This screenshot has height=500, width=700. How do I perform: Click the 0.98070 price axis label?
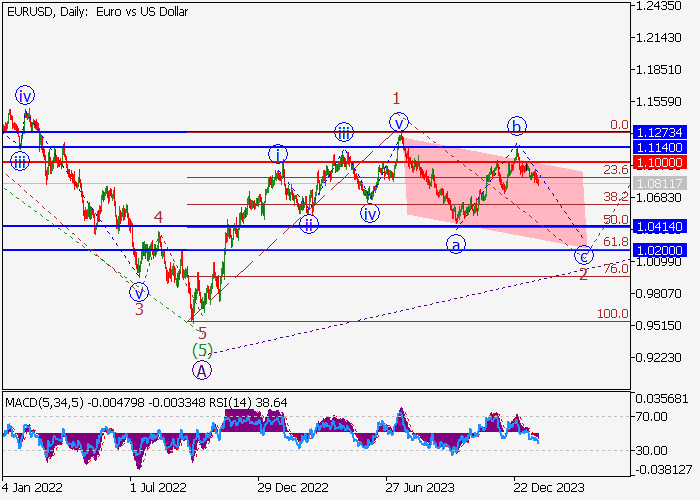coord(659,294)
